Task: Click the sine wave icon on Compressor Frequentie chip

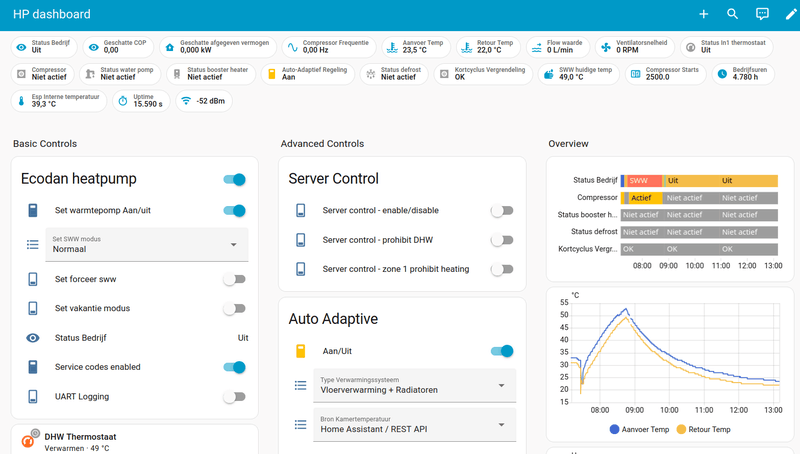Action: point(292,47)
